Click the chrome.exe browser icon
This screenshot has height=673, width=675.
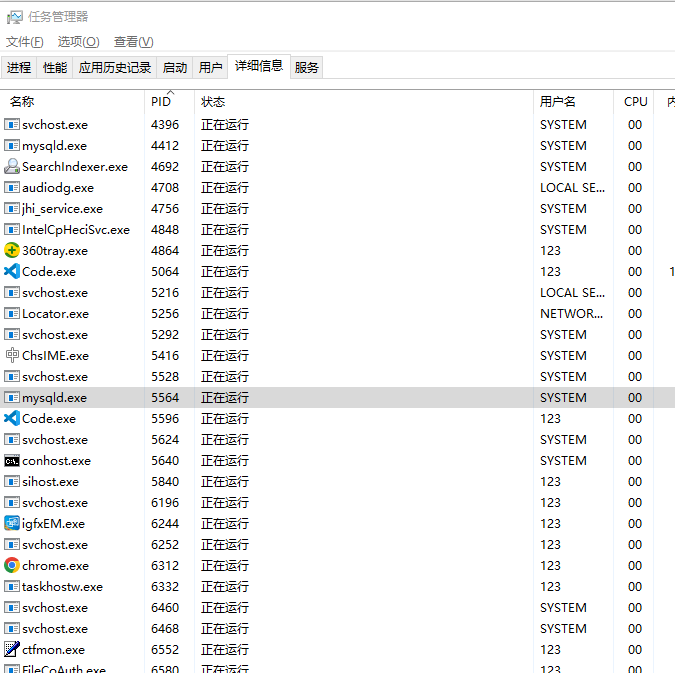pos(12,565)
